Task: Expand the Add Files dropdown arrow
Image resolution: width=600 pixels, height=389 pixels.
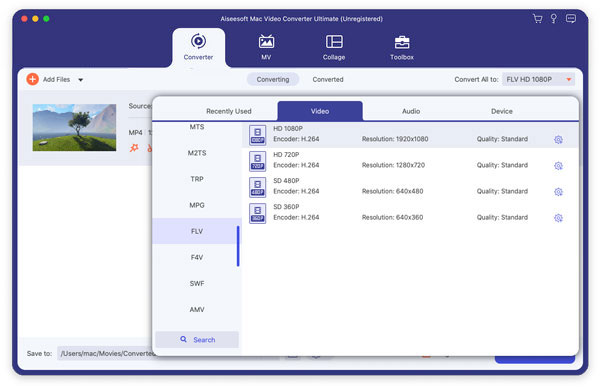Action: [80, 80]
